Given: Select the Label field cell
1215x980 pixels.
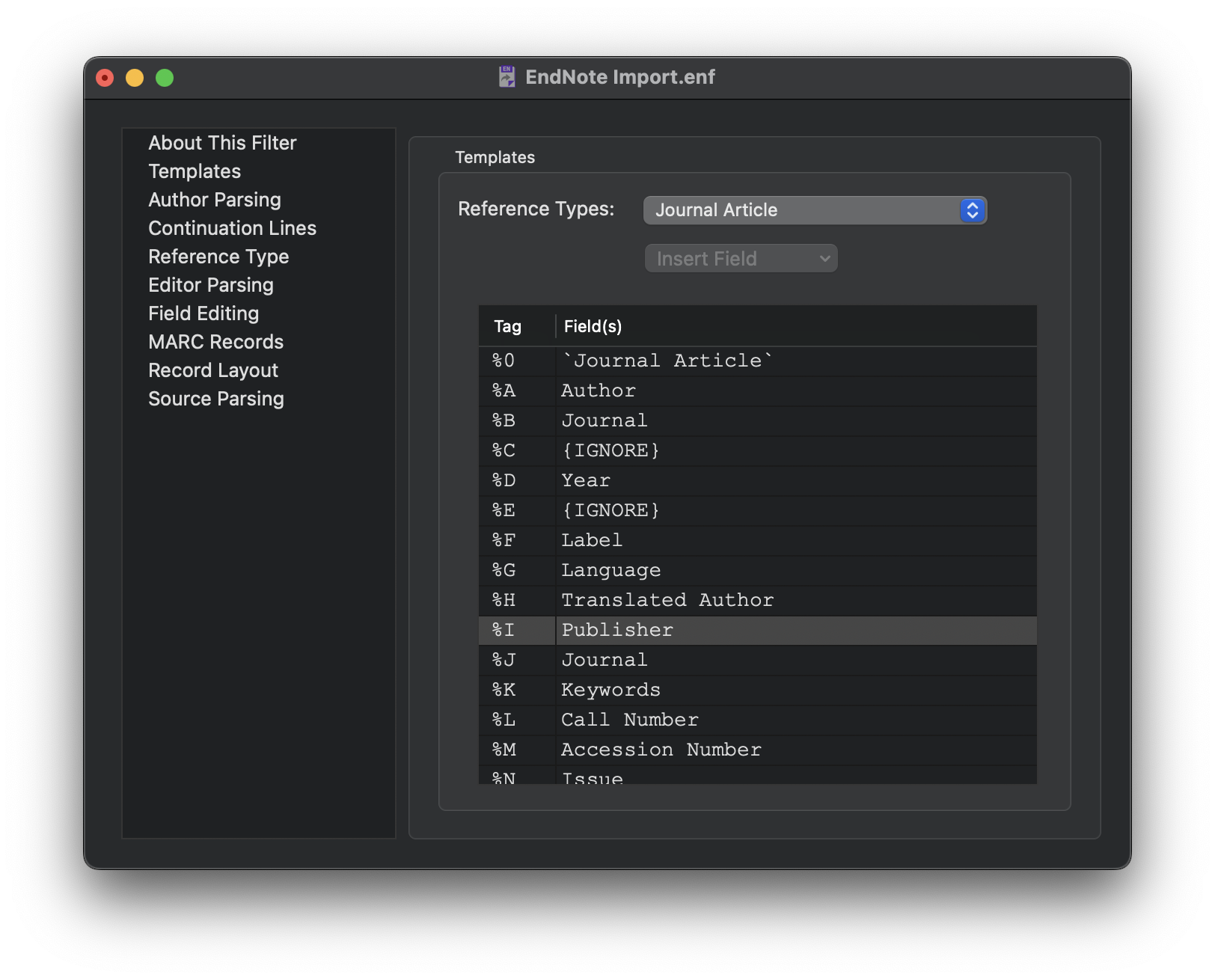Looking at the screenshot, I should (x=797, y=540).
